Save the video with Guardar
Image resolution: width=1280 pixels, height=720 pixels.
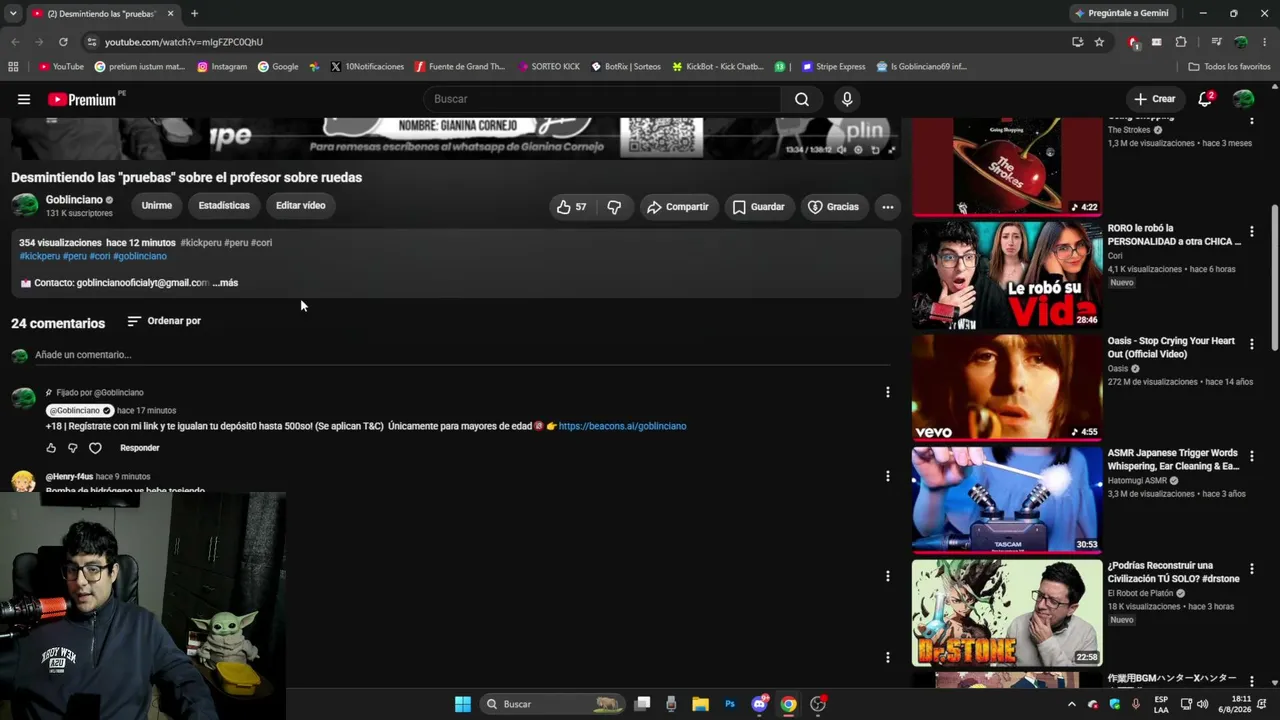pos(759,207)
